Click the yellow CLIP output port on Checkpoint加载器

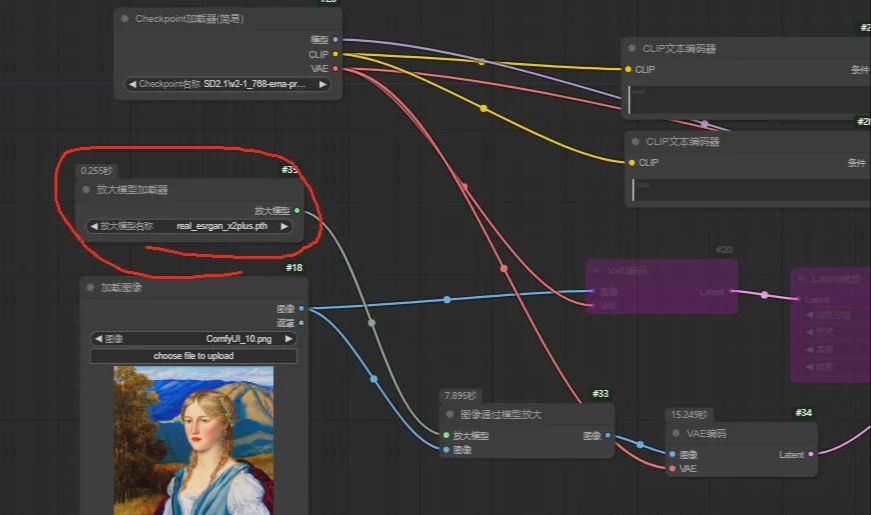pos(335,54)
